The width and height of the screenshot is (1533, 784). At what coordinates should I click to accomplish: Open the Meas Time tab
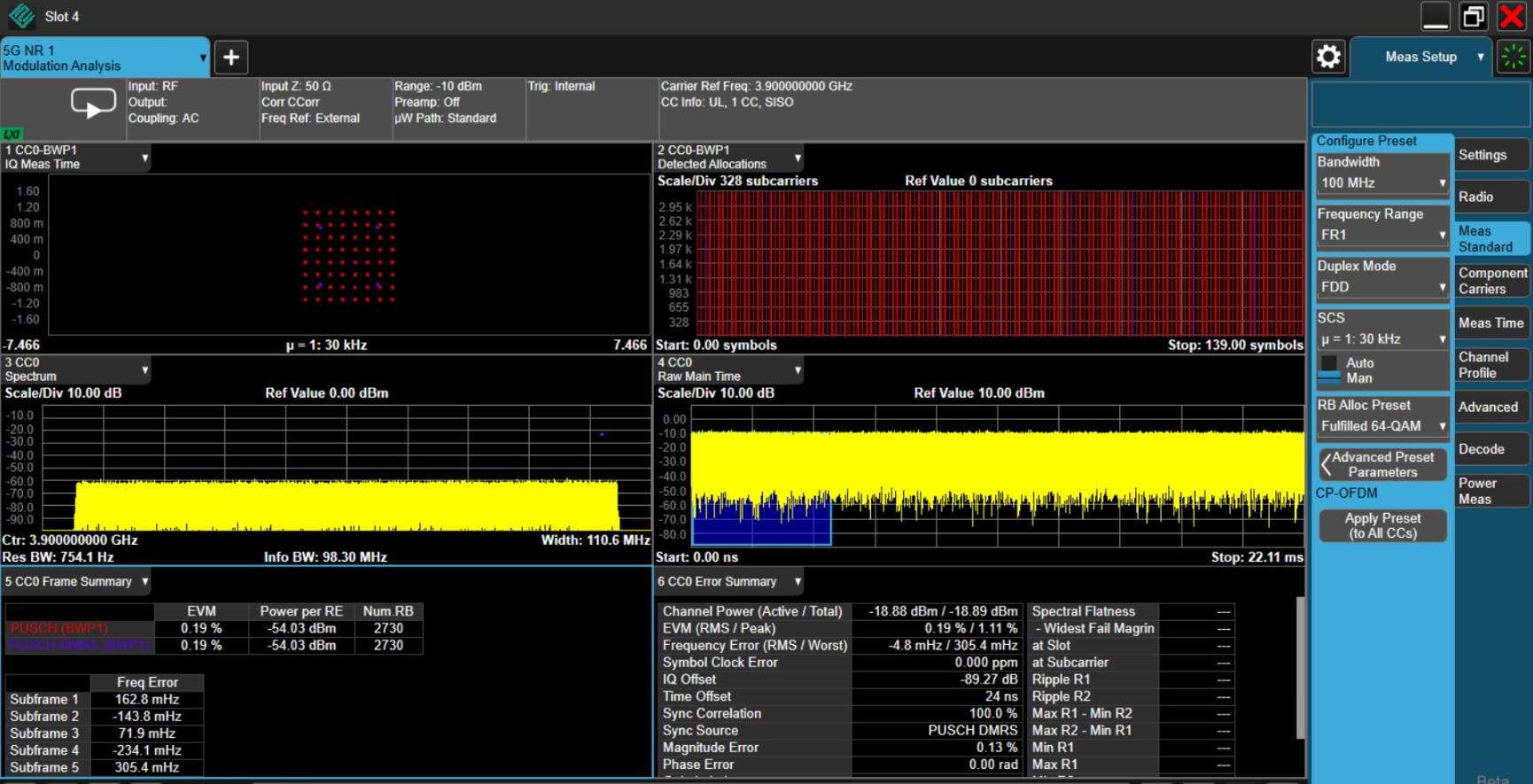[1492, 323]
